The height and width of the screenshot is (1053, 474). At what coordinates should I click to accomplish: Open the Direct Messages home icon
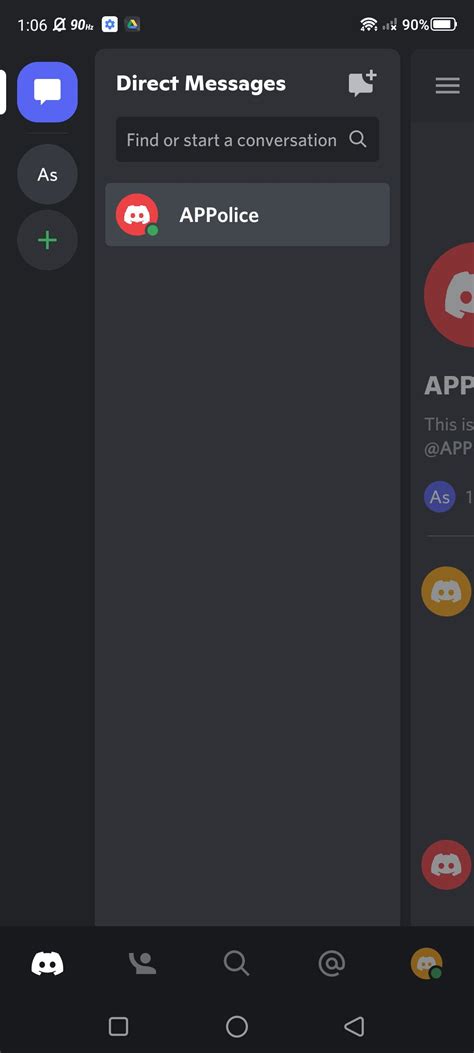(x=47, y=92)
